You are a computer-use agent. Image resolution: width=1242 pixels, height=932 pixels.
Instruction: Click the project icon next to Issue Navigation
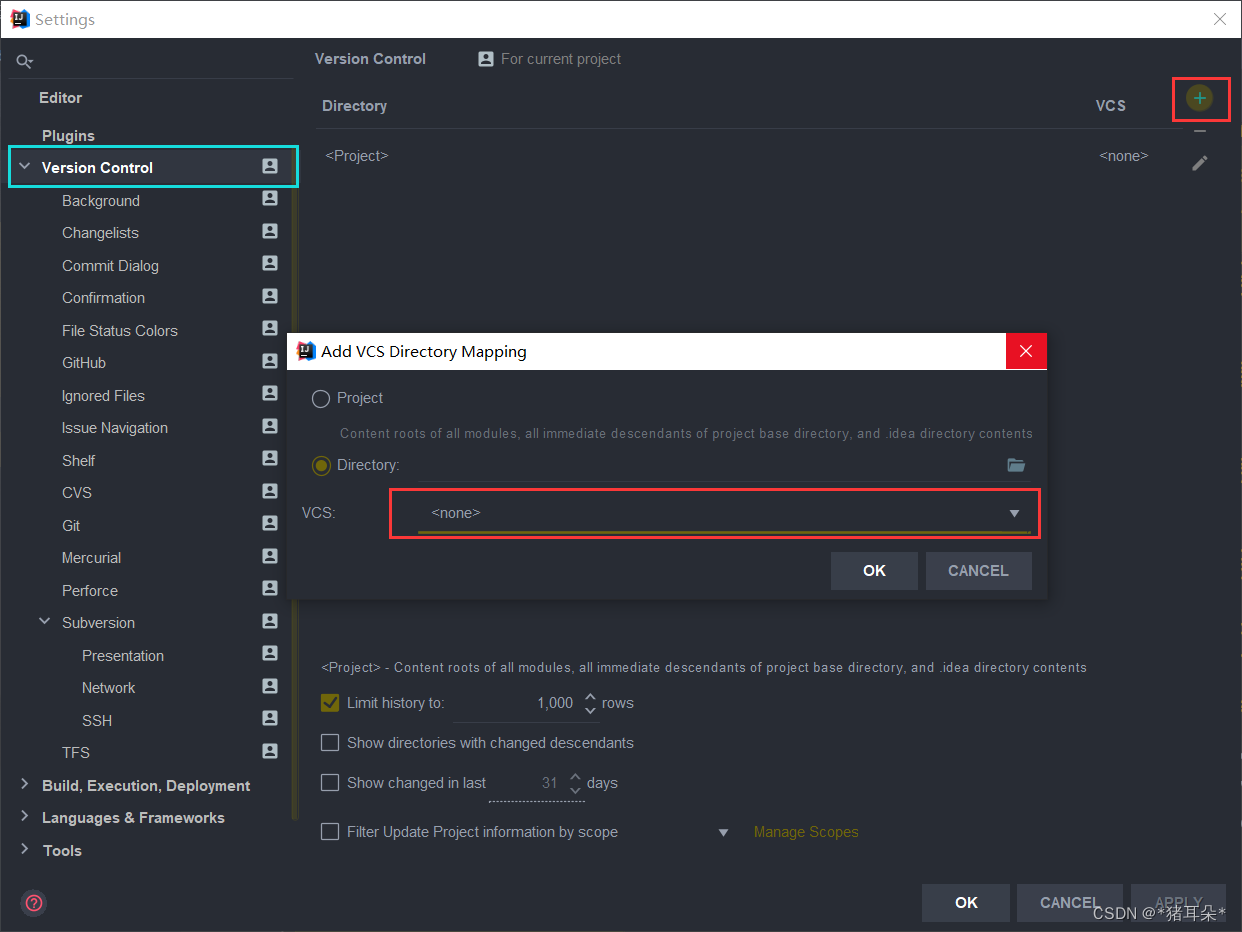coord(270,426)
